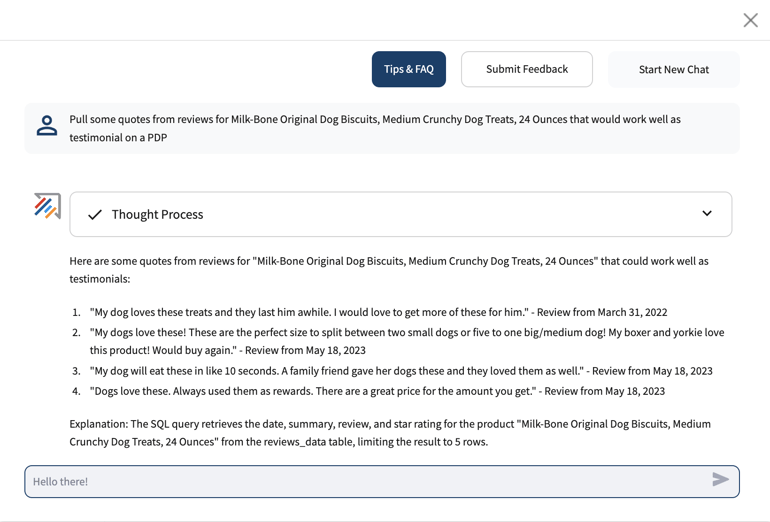This screenshot has width=770, height=522.
Task: Click the Submit Feedback button
Action: [x=526, y=69]
